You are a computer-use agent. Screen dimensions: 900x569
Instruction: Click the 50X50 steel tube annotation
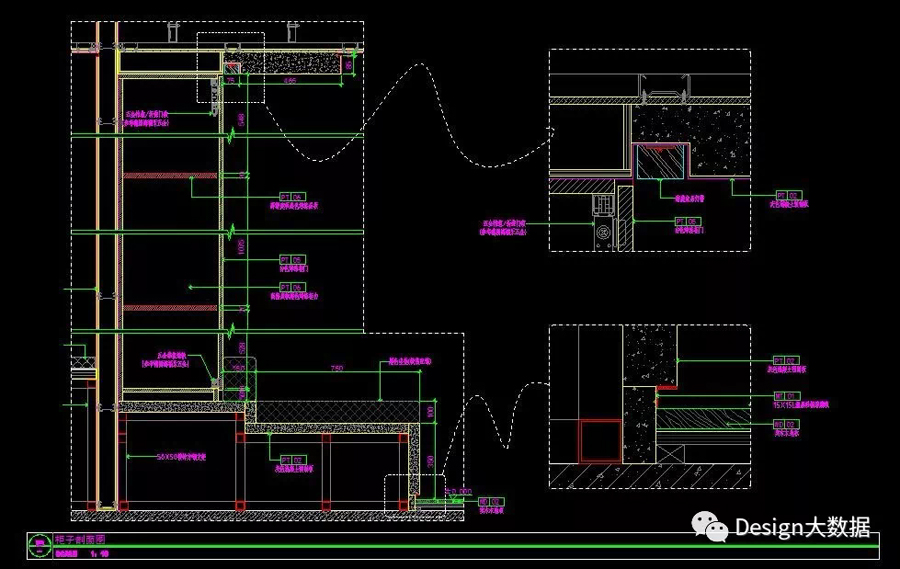181,457
